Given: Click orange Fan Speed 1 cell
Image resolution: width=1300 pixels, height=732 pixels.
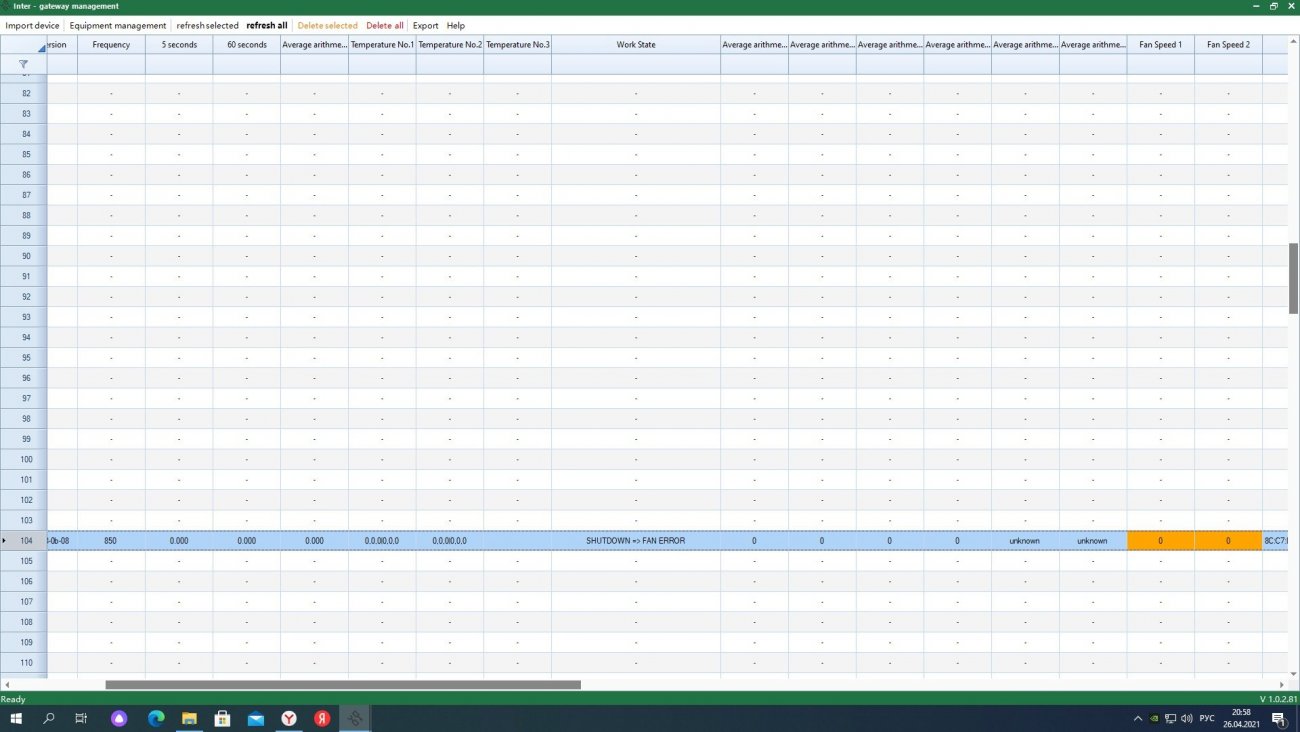Looking at the screenshot, I should [1160, 541].
